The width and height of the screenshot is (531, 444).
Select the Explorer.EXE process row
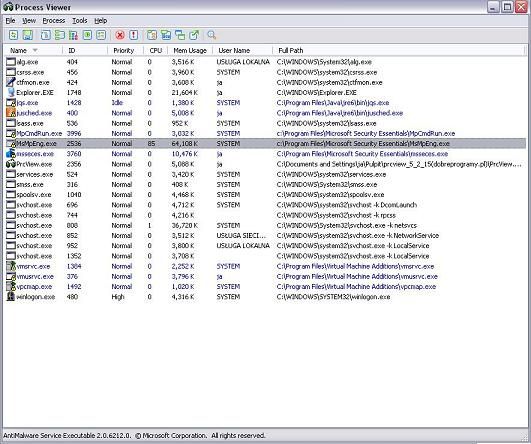(265, 92)
